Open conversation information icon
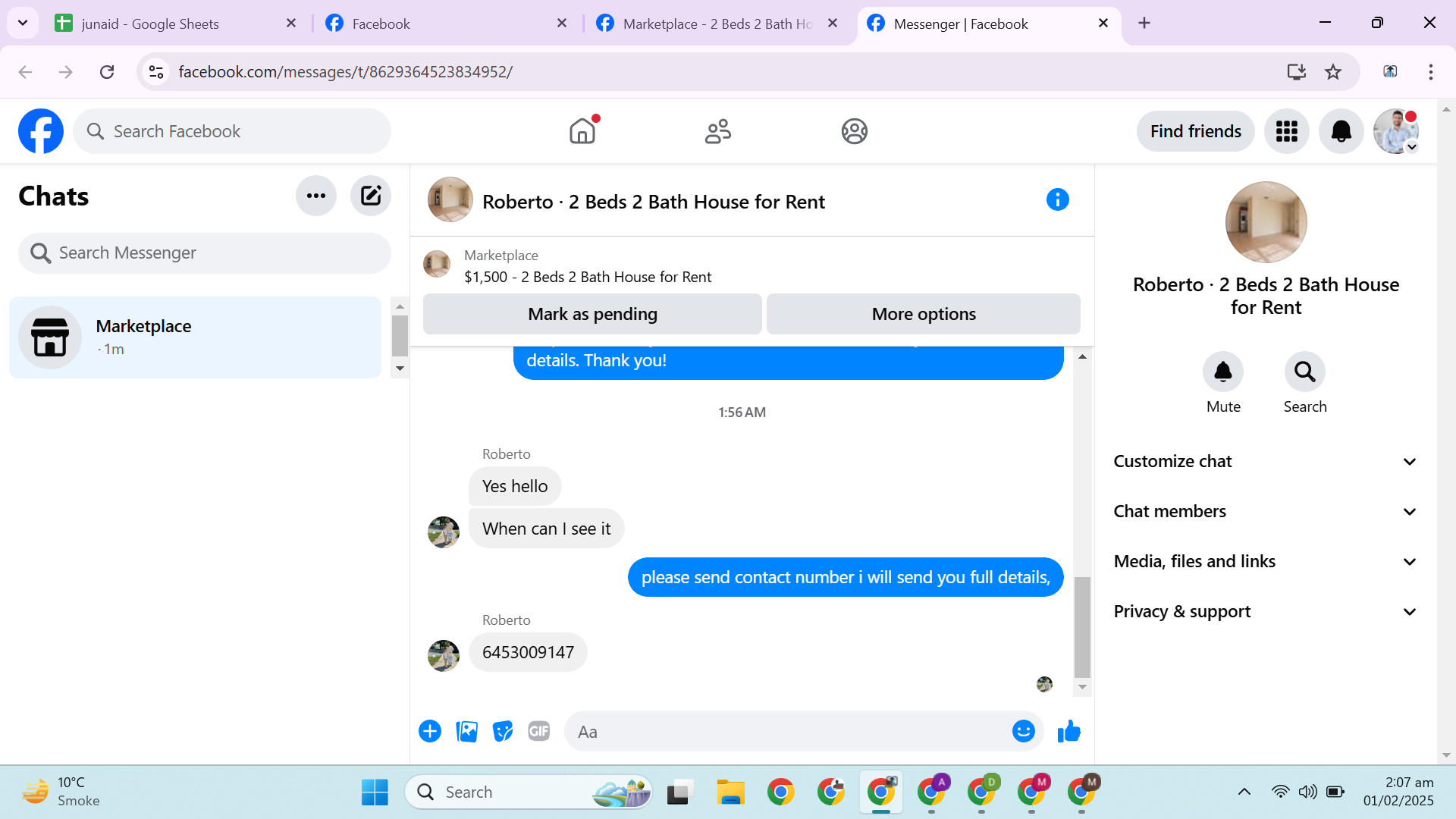 point(1058,199)
